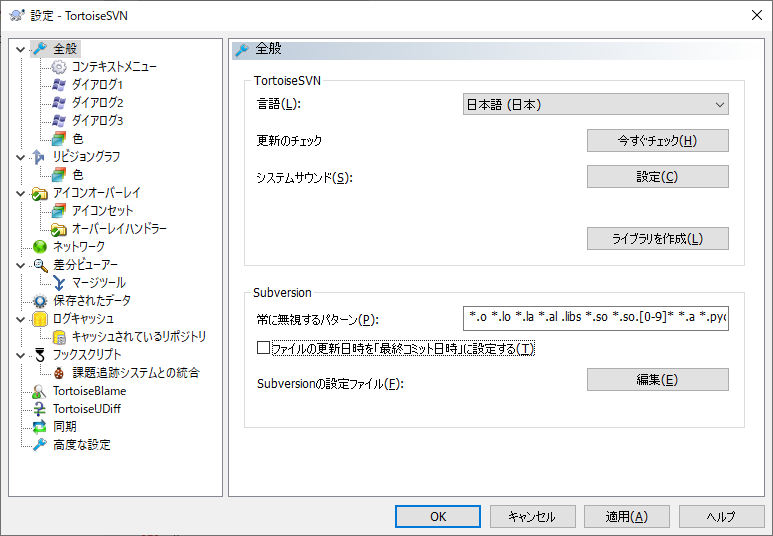Click the icon for キャッシュされているリポジトリ
This screenshot has width=773, height=536.
[59, 337]
